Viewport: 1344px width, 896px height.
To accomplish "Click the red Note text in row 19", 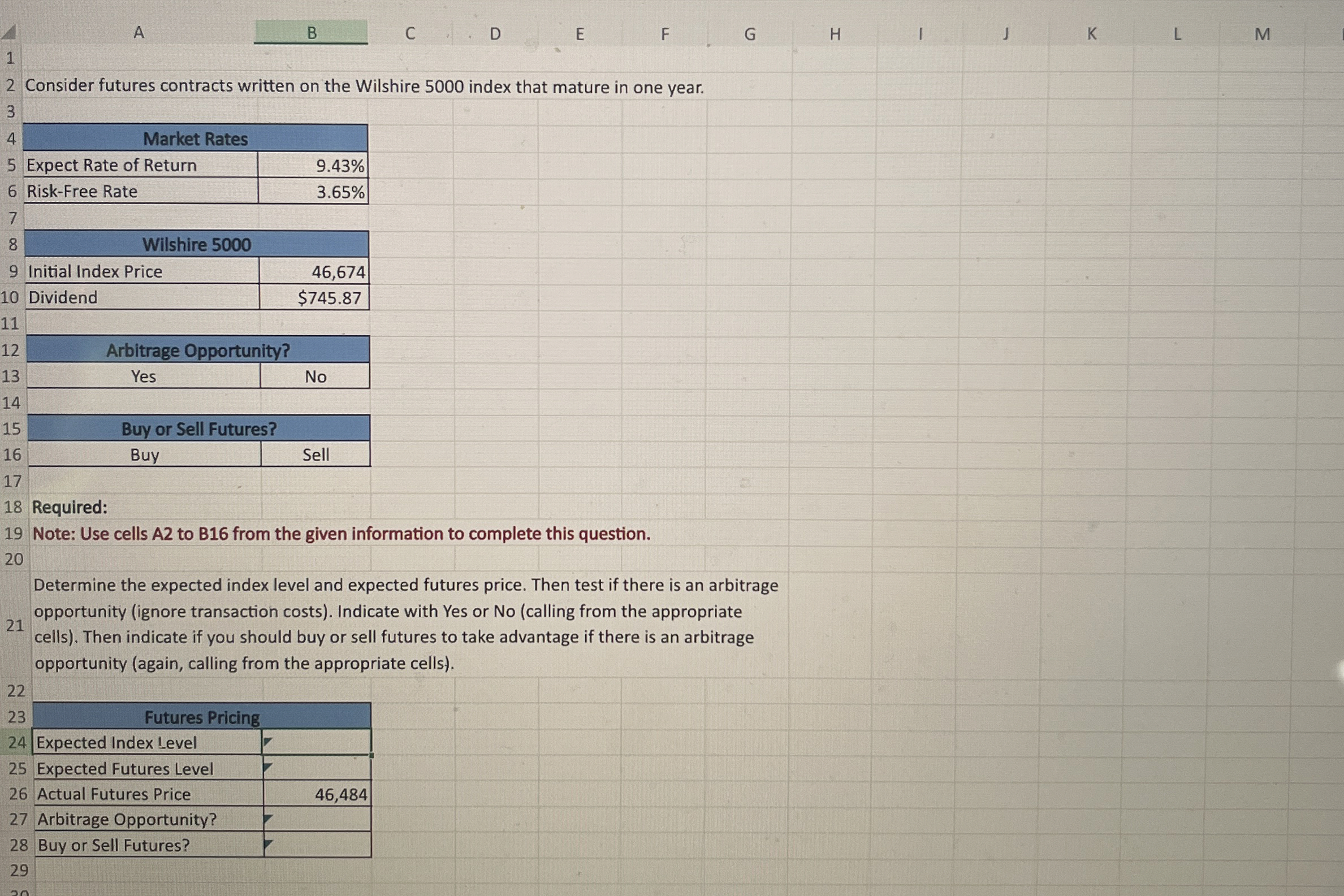I will 342,534.
